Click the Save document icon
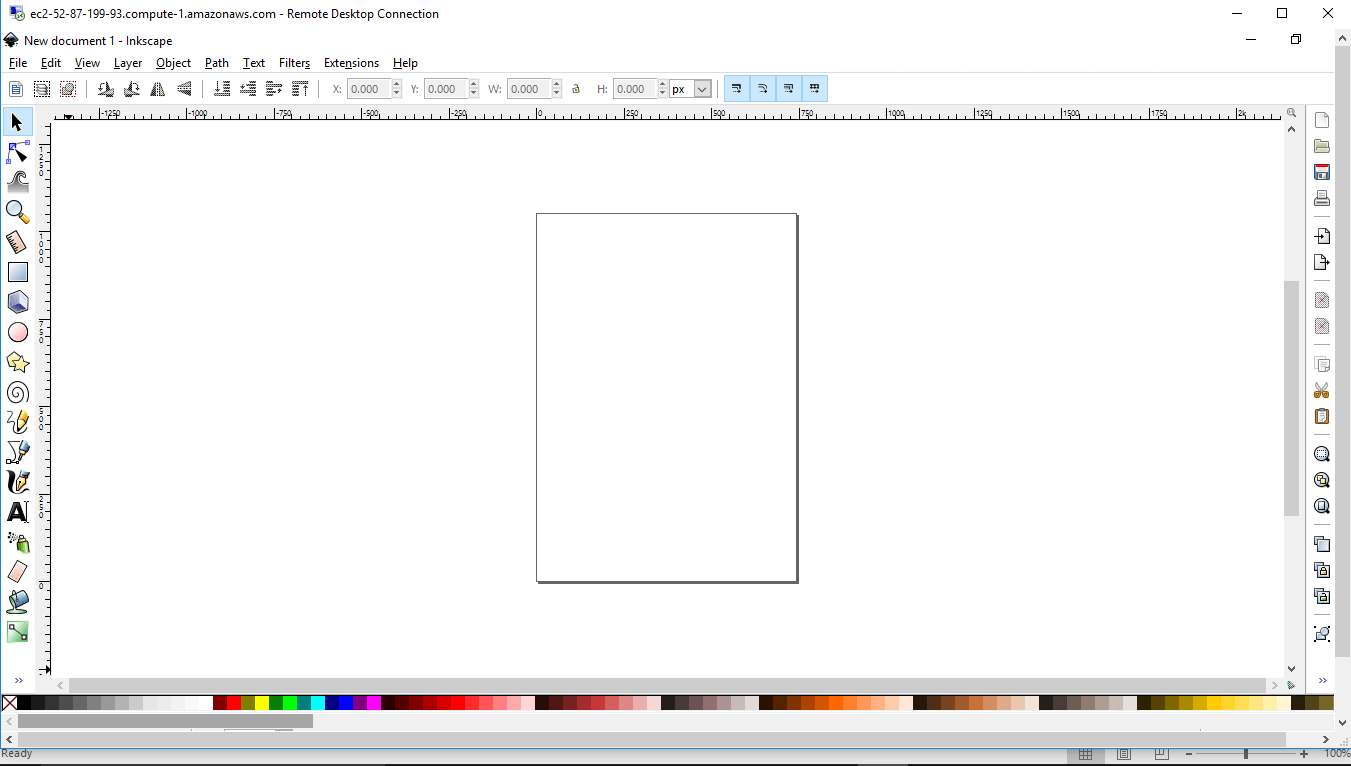The image size is (1351, 766). 1322,172
